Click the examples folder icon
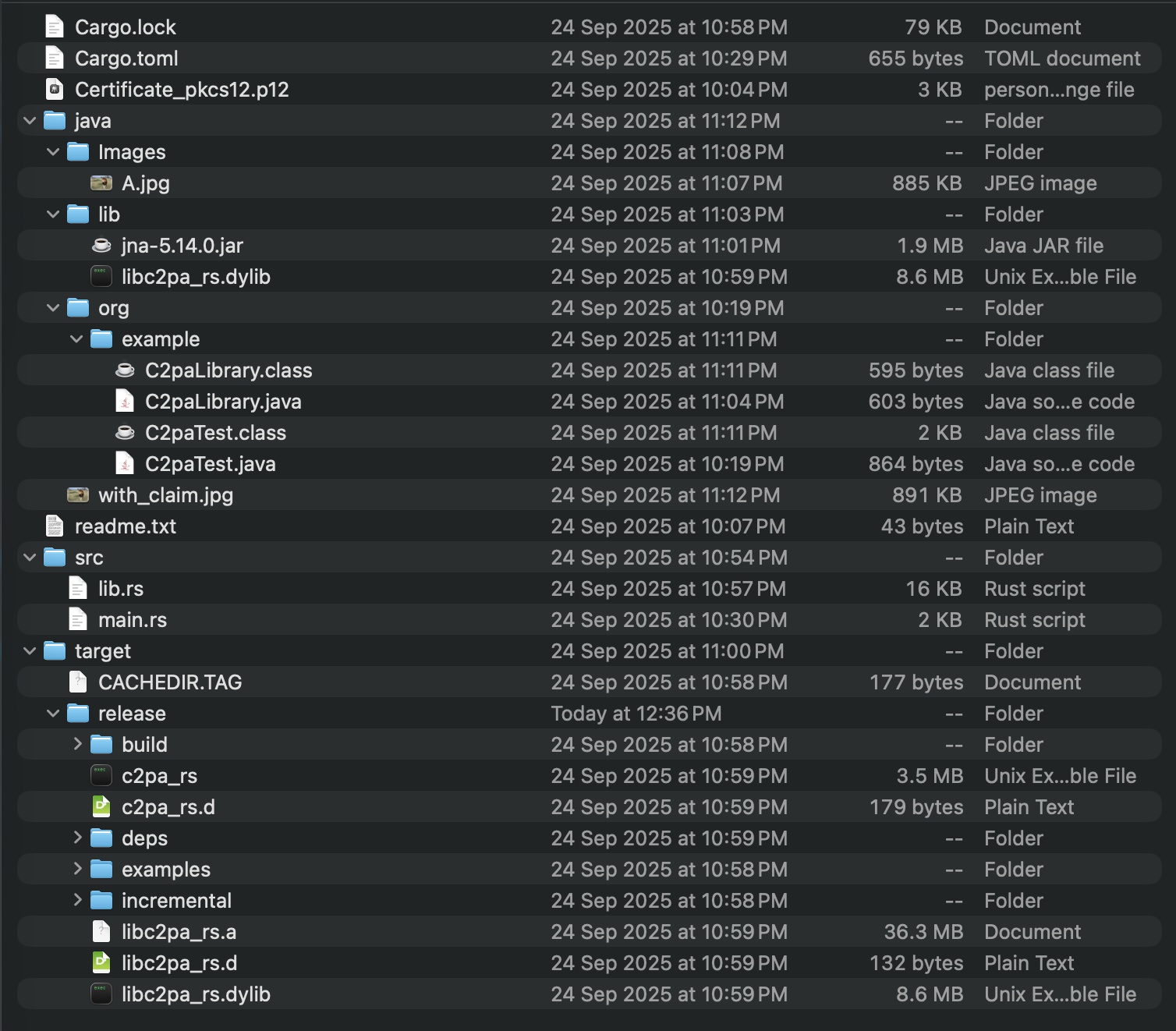Viewport: 1176px width, 1031px height. click(x=101, y=870)
